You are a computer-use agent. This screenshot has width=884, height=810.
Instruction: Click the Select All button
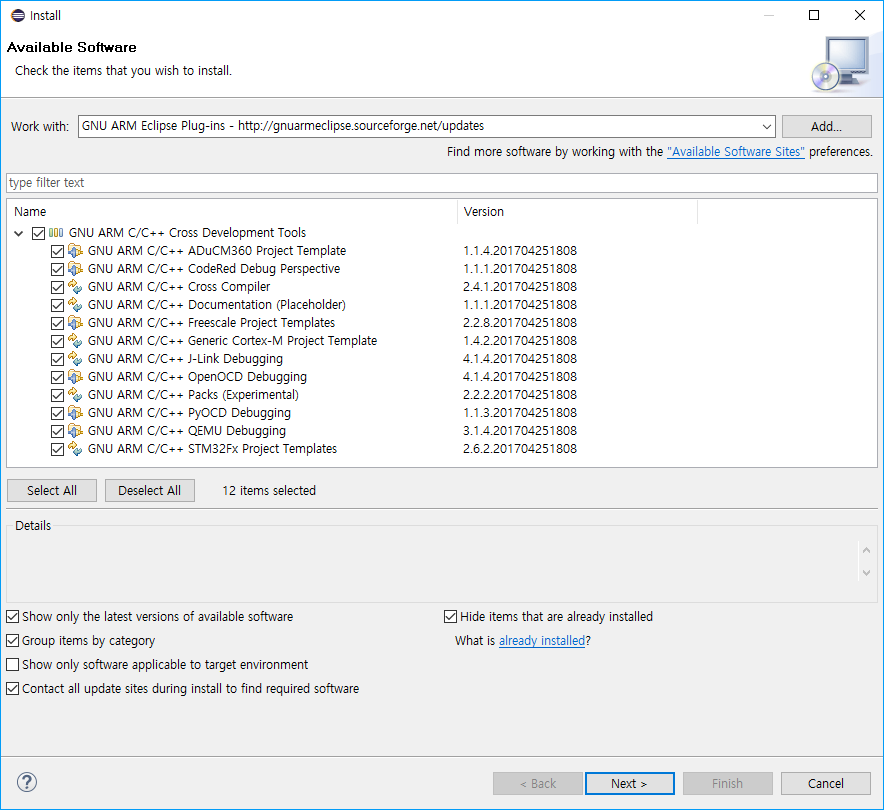click(51, 490)
